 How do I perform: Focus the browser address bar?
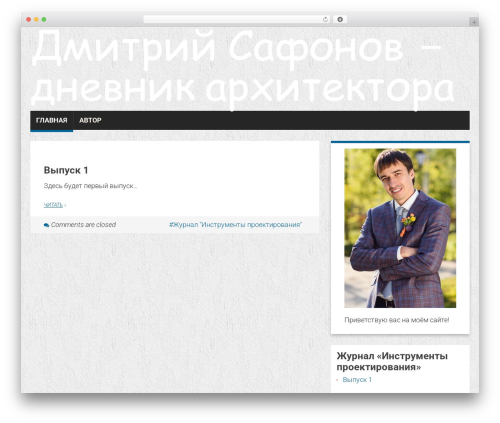click(237, 19)
